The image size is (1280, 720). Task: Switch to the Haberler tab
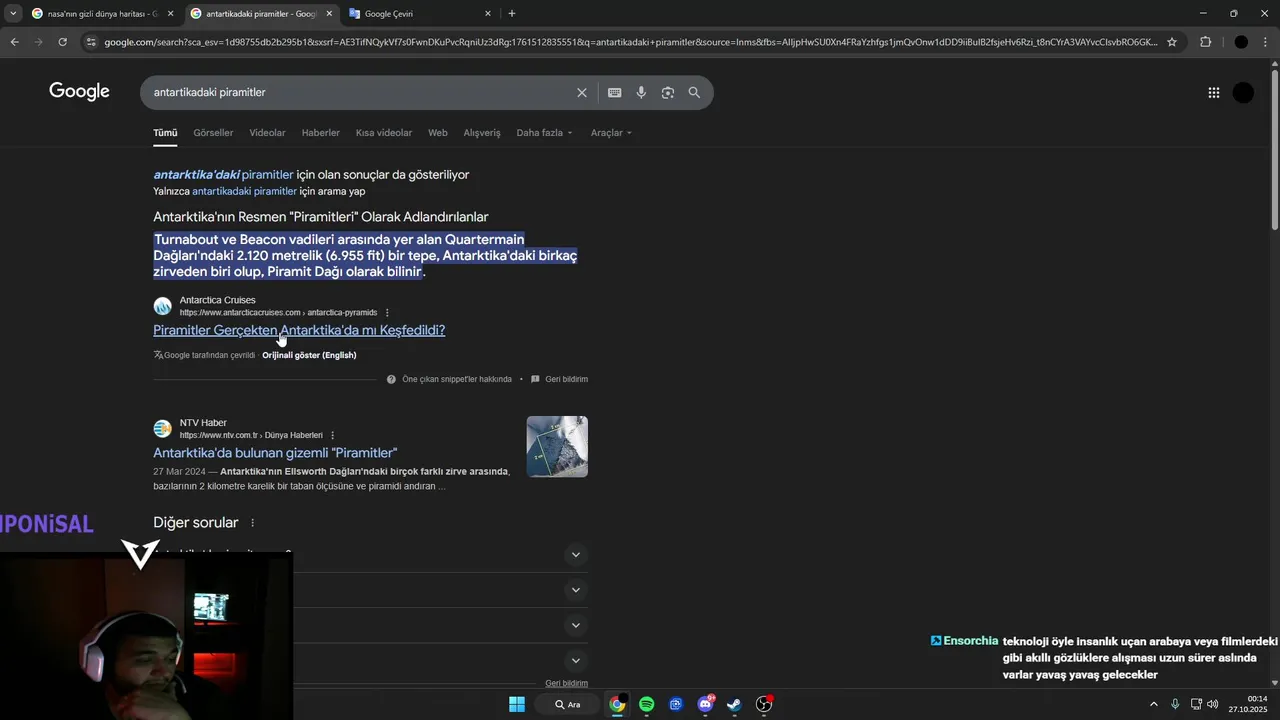tap(321, 133)
